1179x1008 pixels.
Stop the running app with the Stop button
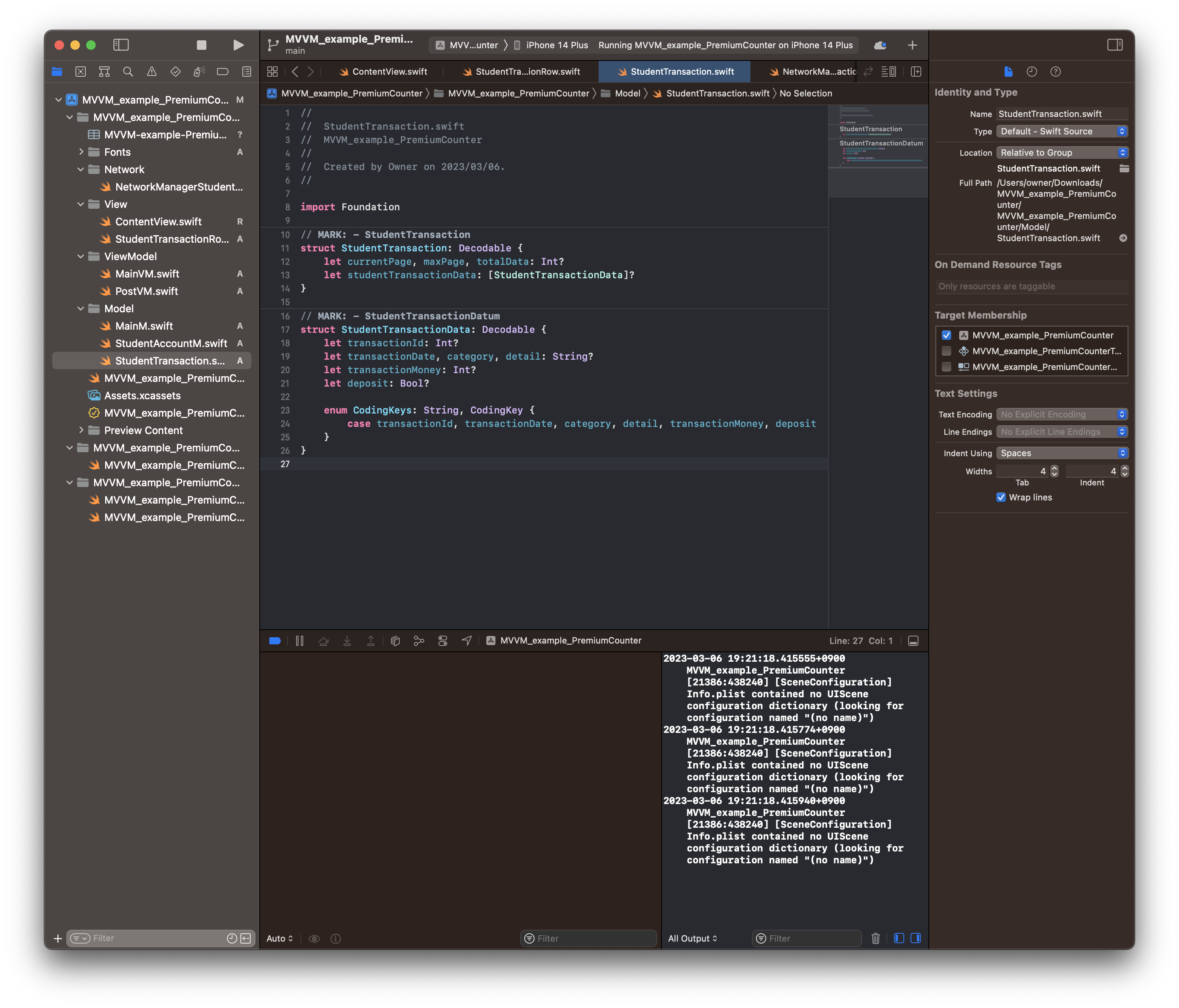(201, 45)
